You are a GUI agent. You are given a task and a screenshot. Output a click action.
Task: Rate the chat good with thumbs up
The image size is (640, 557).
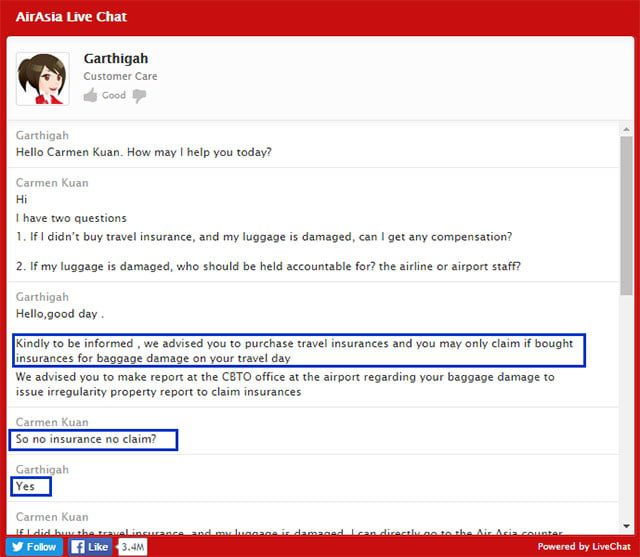(90, 95)
